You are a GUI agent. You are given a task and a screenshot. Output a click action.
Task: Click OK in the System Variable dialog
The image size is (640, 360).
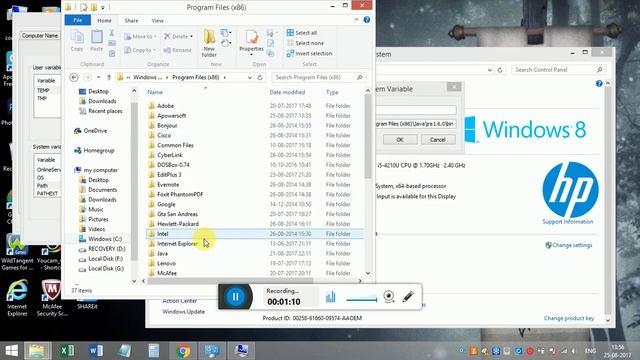coord(400,140)
